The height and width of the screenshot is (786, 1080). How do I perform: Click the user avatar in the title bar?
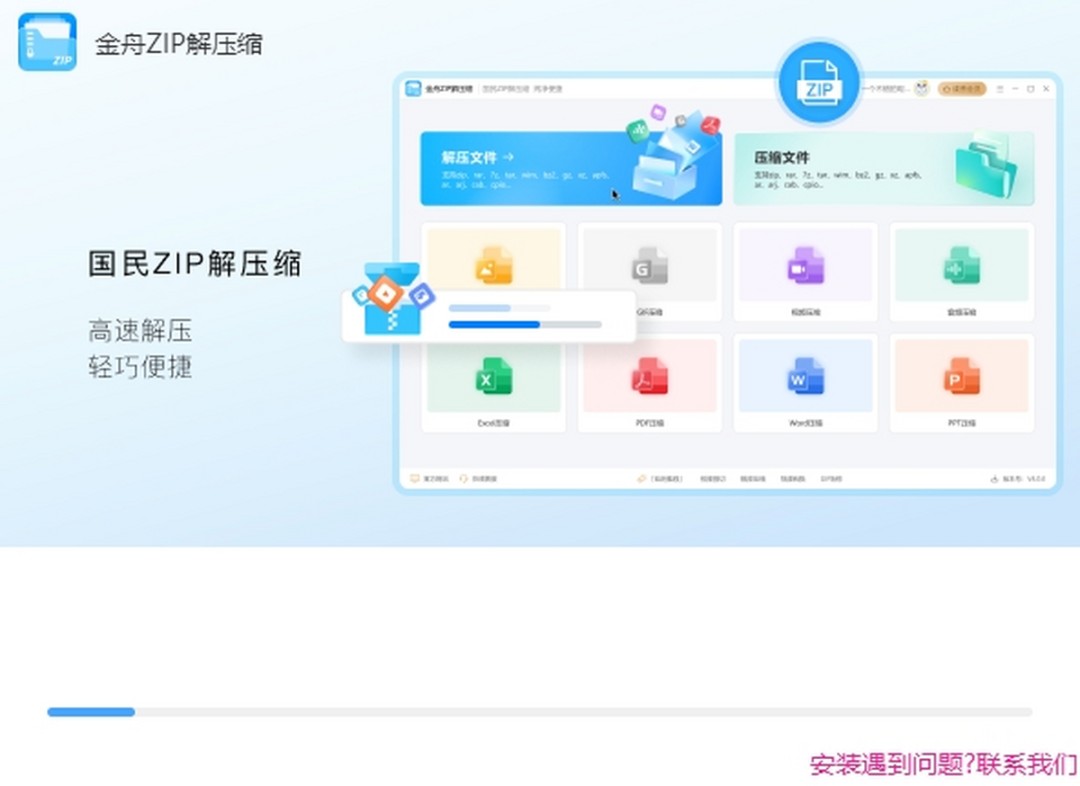922,88
